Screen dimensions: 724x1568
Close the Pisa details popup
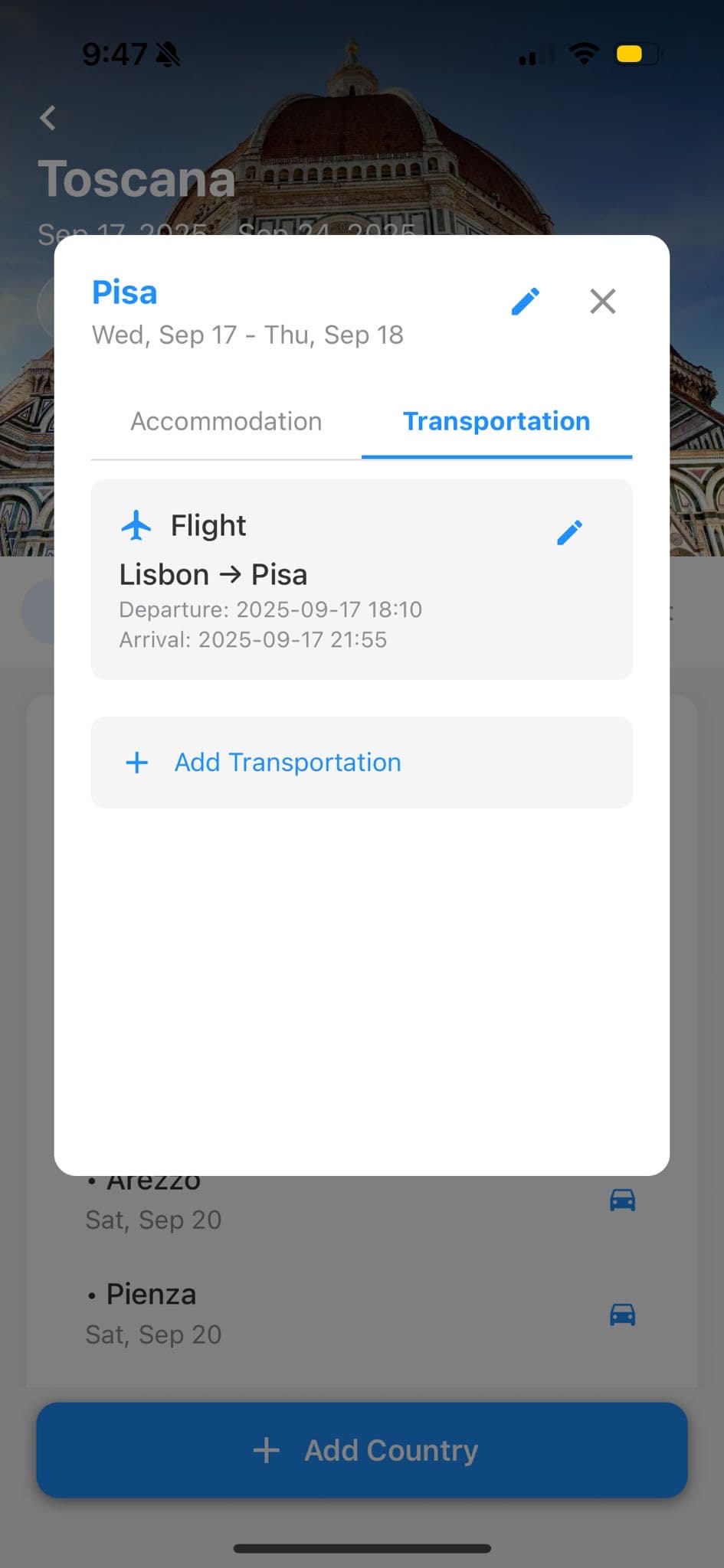click(603, 302)
